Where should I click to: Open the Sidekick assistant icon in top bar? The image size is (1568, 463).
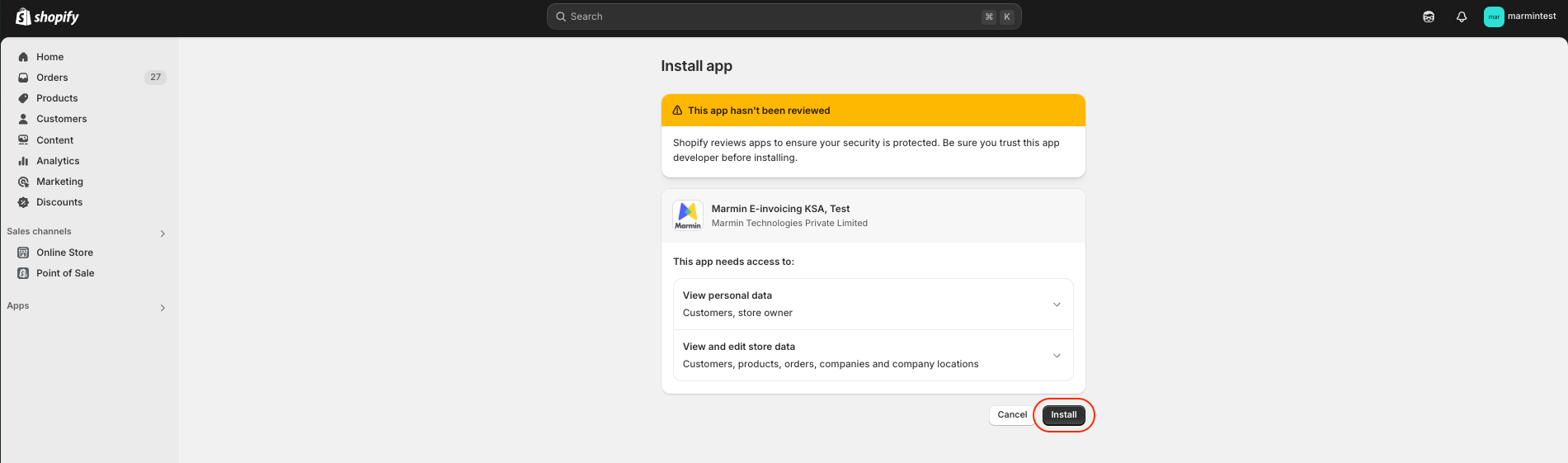click(x=1429, y=17)
